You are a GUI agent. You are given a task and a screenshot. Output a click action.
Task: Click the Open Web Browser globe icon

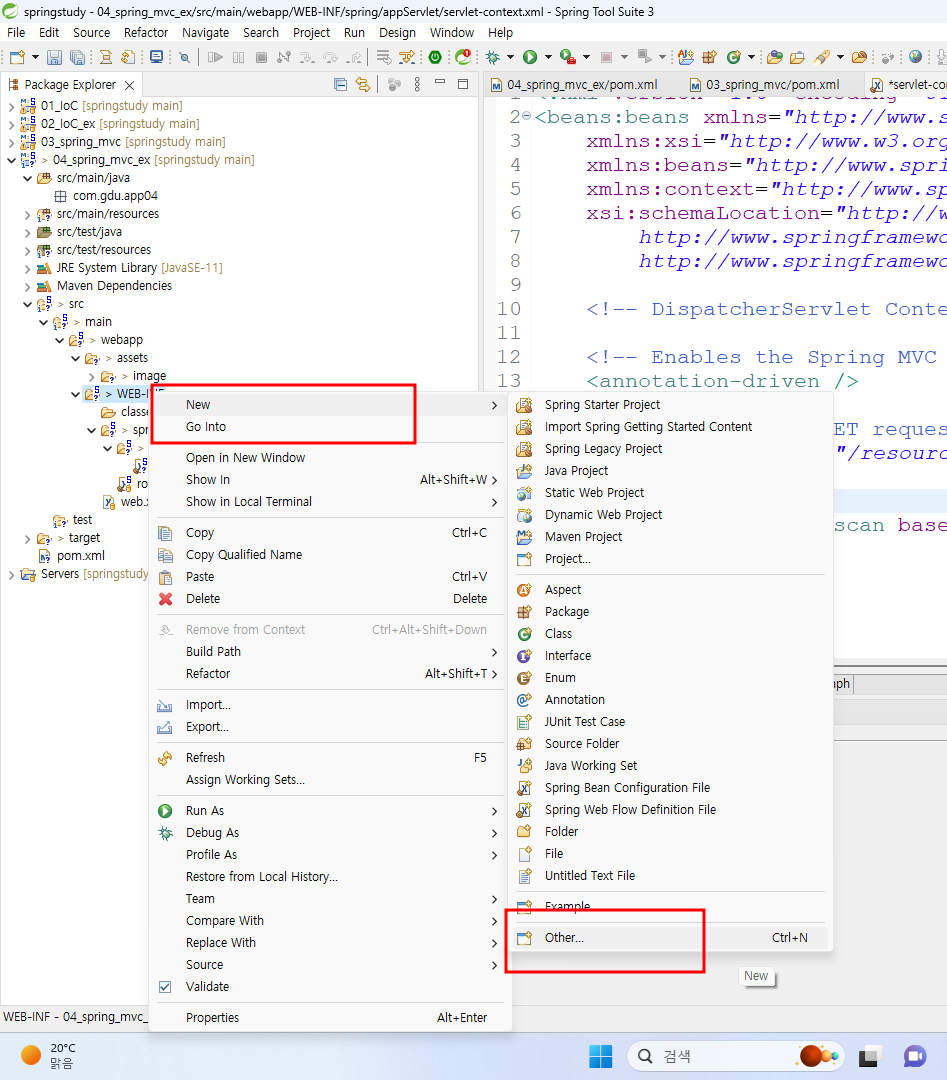tap(915, 57)
